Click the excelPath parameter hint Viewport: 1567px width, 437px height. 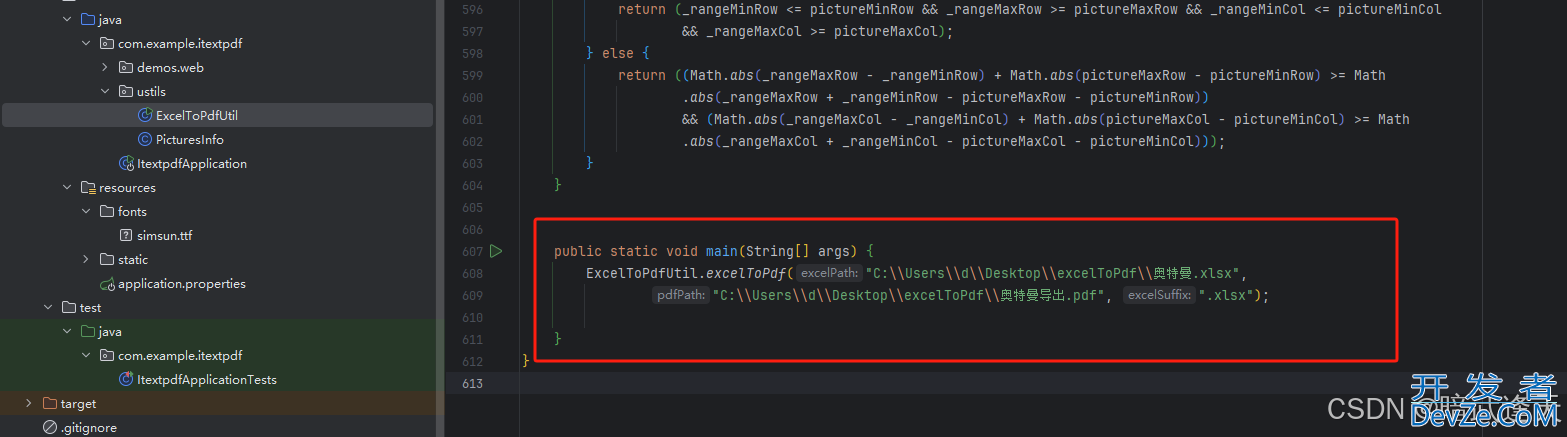pyautogui.click(x=830, y=273)
